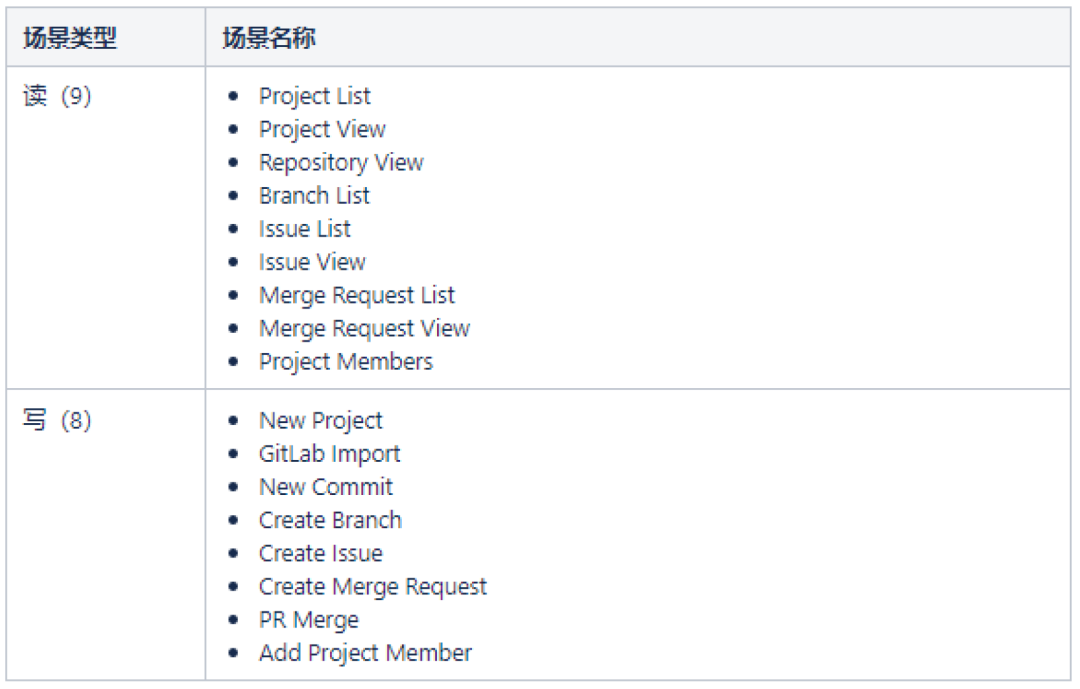Click the Project Members entry
Screen dimensions: 1080x689
(x=346, y=361)
